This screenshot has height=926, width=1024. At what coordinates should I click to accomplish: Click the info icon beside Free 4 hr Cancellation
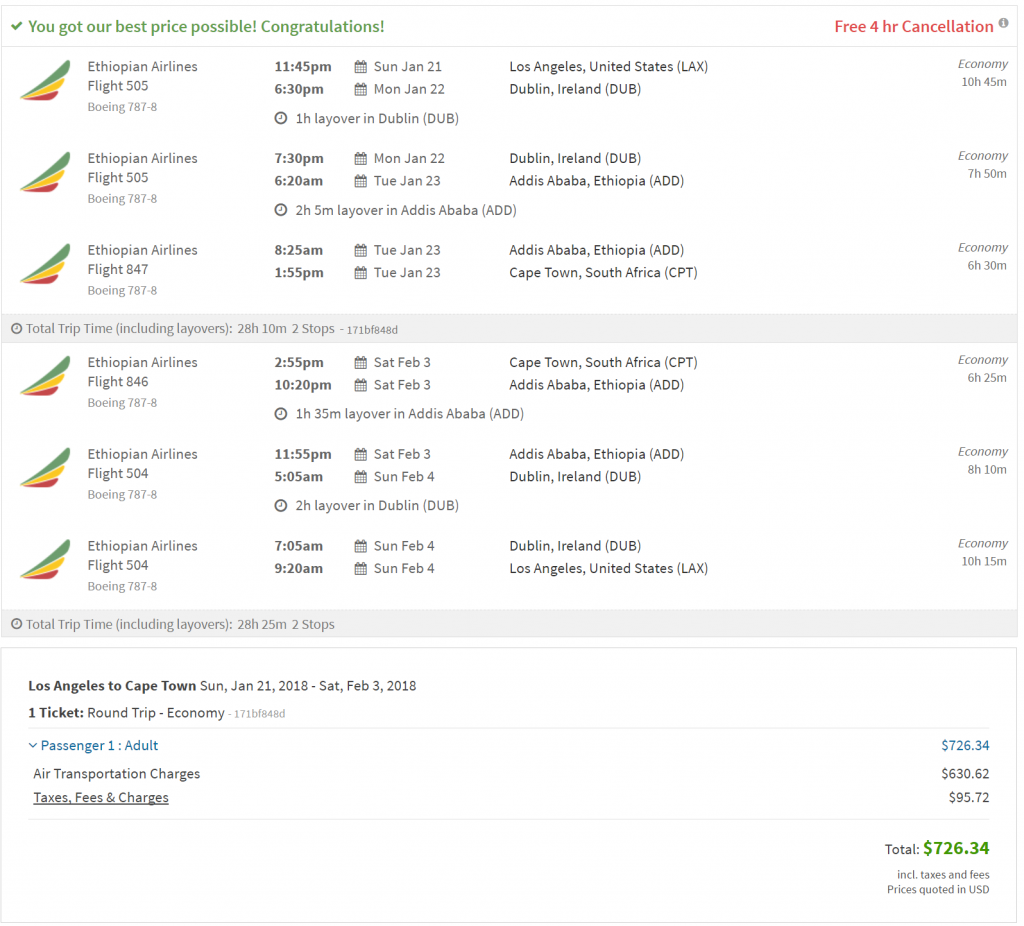click(1003, 23)
